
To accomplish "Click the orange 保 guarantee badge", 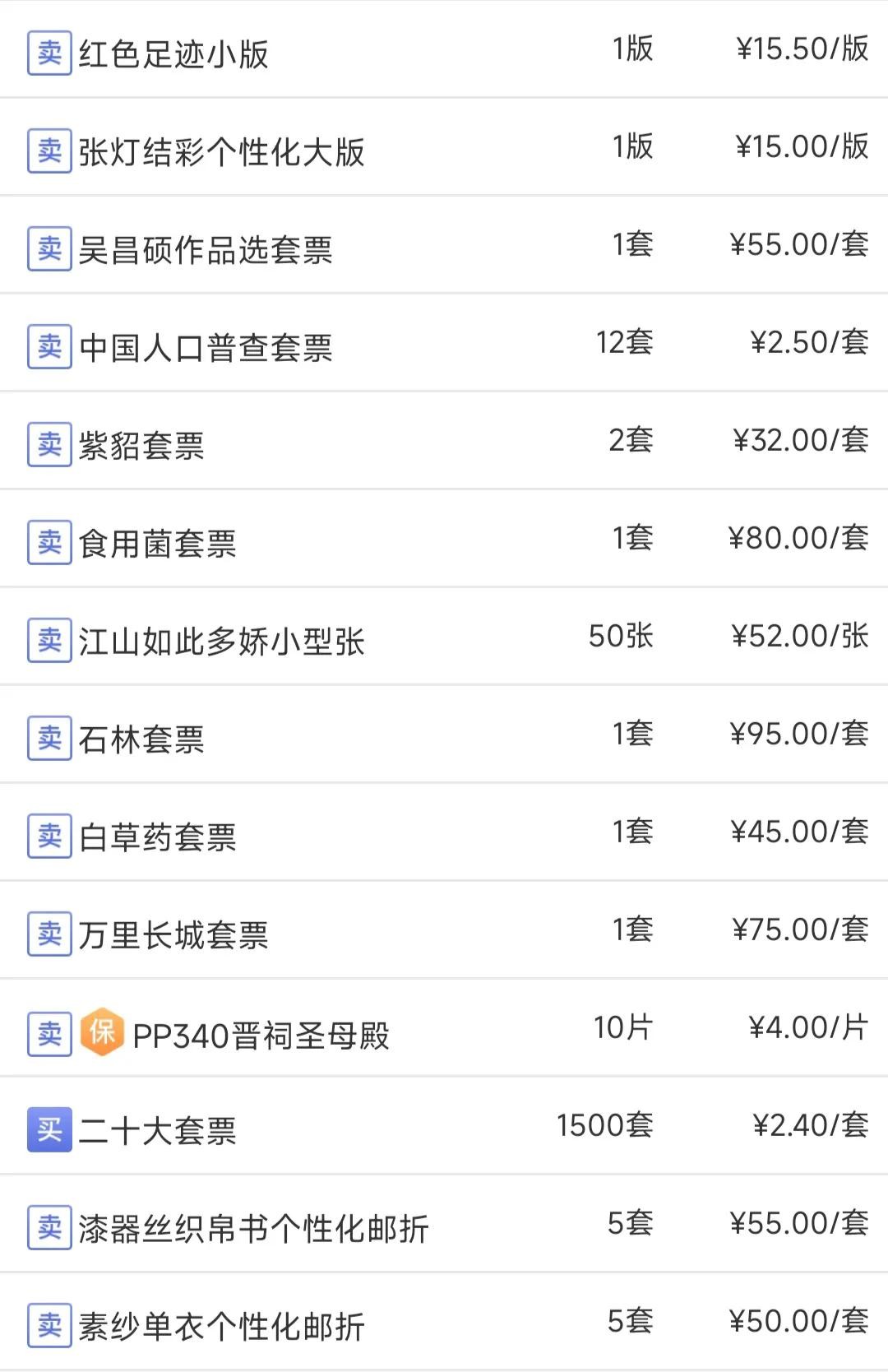I will [x=102, y=1032].
